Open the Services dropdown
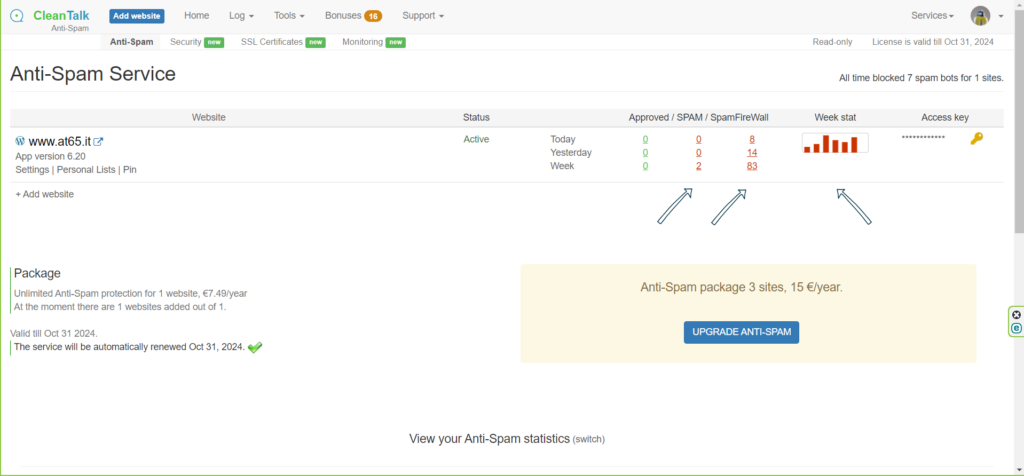Image resolution: width=1024 pixels, height=476 pixels. click(x=933, y=16)
